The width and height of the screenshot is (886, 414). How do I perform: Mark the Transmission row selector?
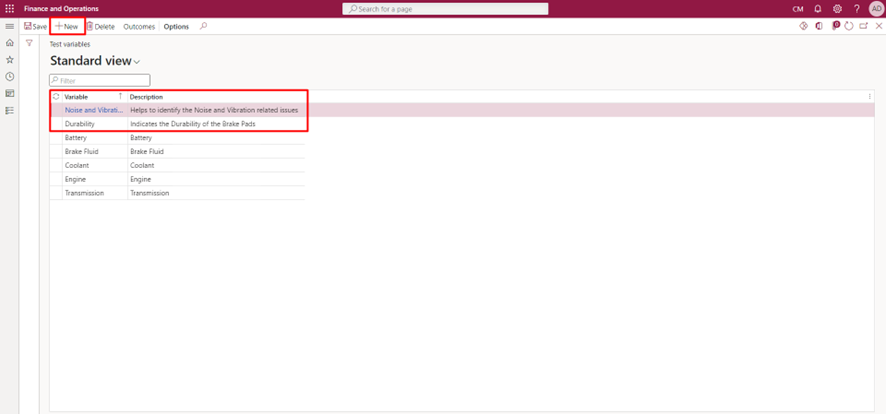(x=56, y=193)
